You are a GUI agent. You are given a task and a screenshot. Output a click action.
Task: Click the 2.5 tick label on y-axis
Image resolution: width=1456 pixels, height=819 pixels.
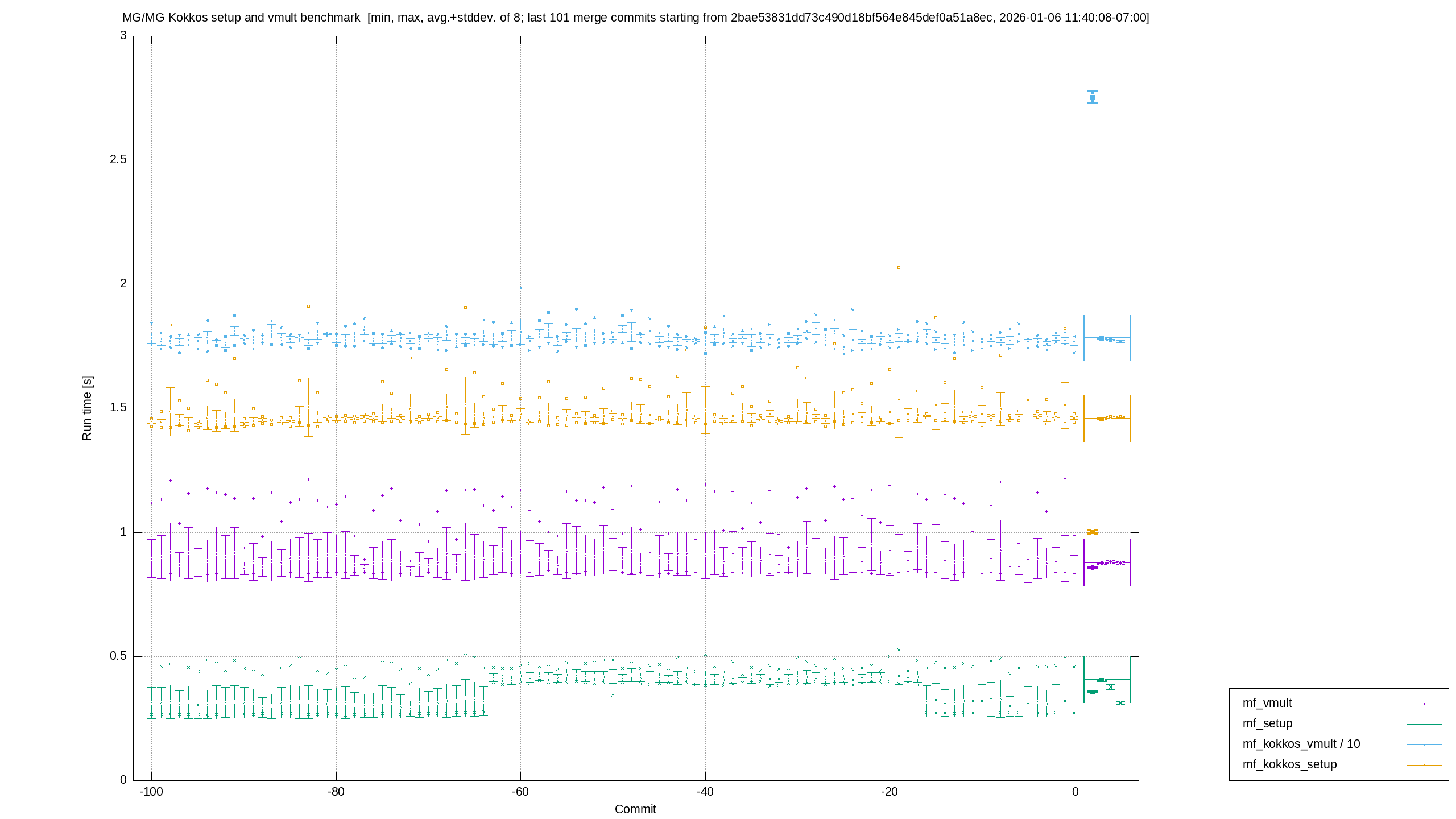[118, 159]
